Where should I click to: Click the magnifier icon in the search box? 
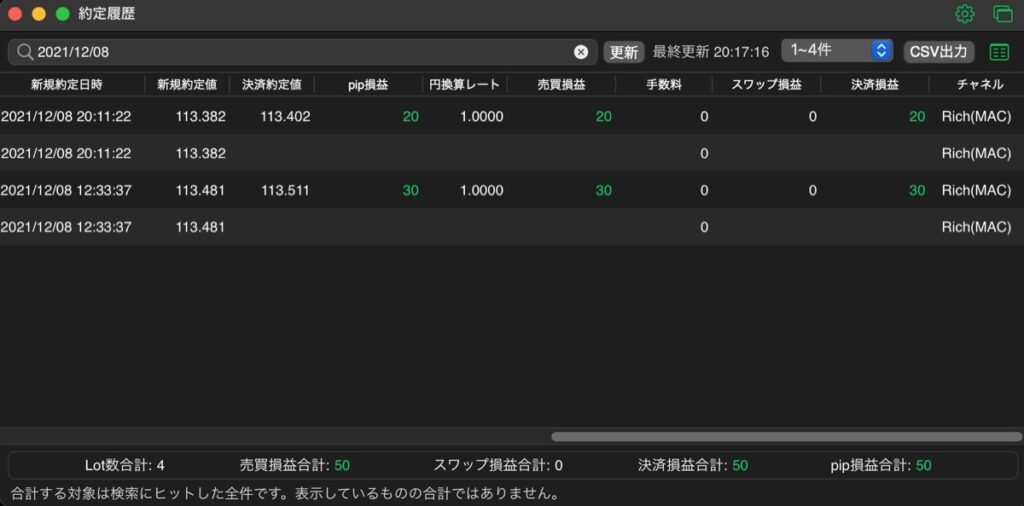25,52
